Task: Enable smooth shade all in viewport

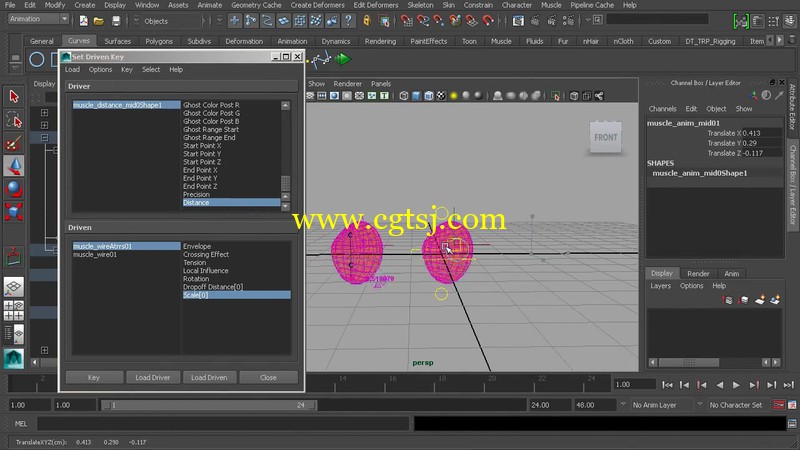Action: 416,95
